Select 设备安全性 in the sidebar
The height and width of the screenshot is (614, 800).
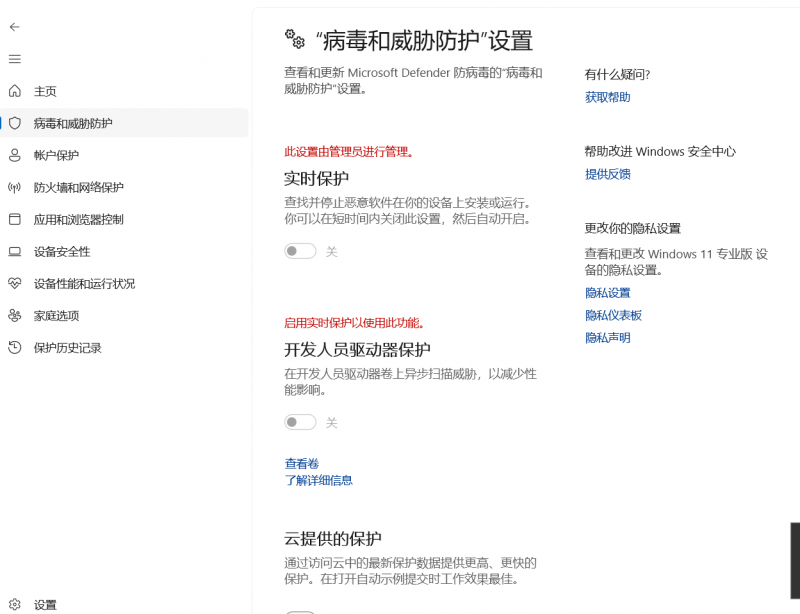pyautogui.click(x=60, y=251)
